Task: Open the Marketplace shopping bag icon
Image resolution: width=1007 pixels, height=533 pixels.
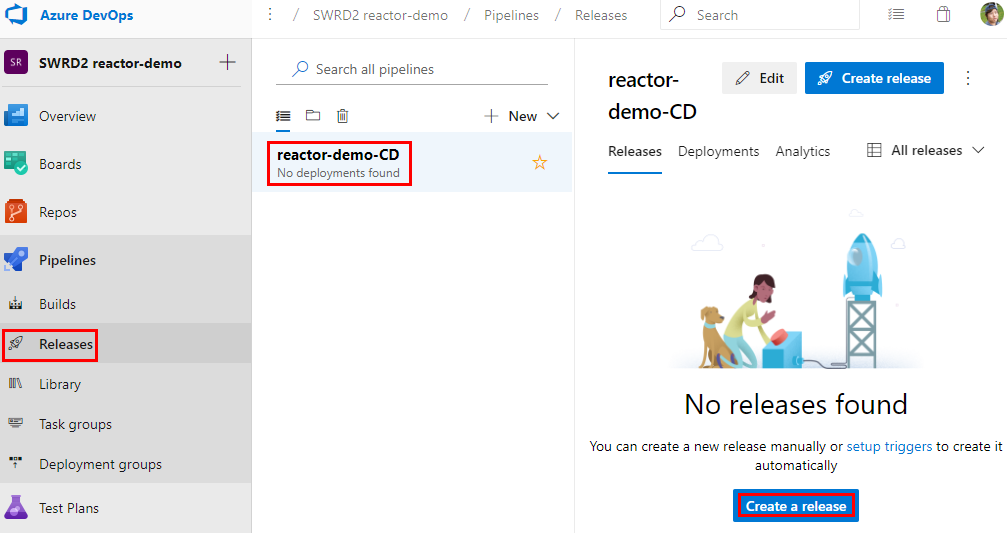Action: (943, 14)
